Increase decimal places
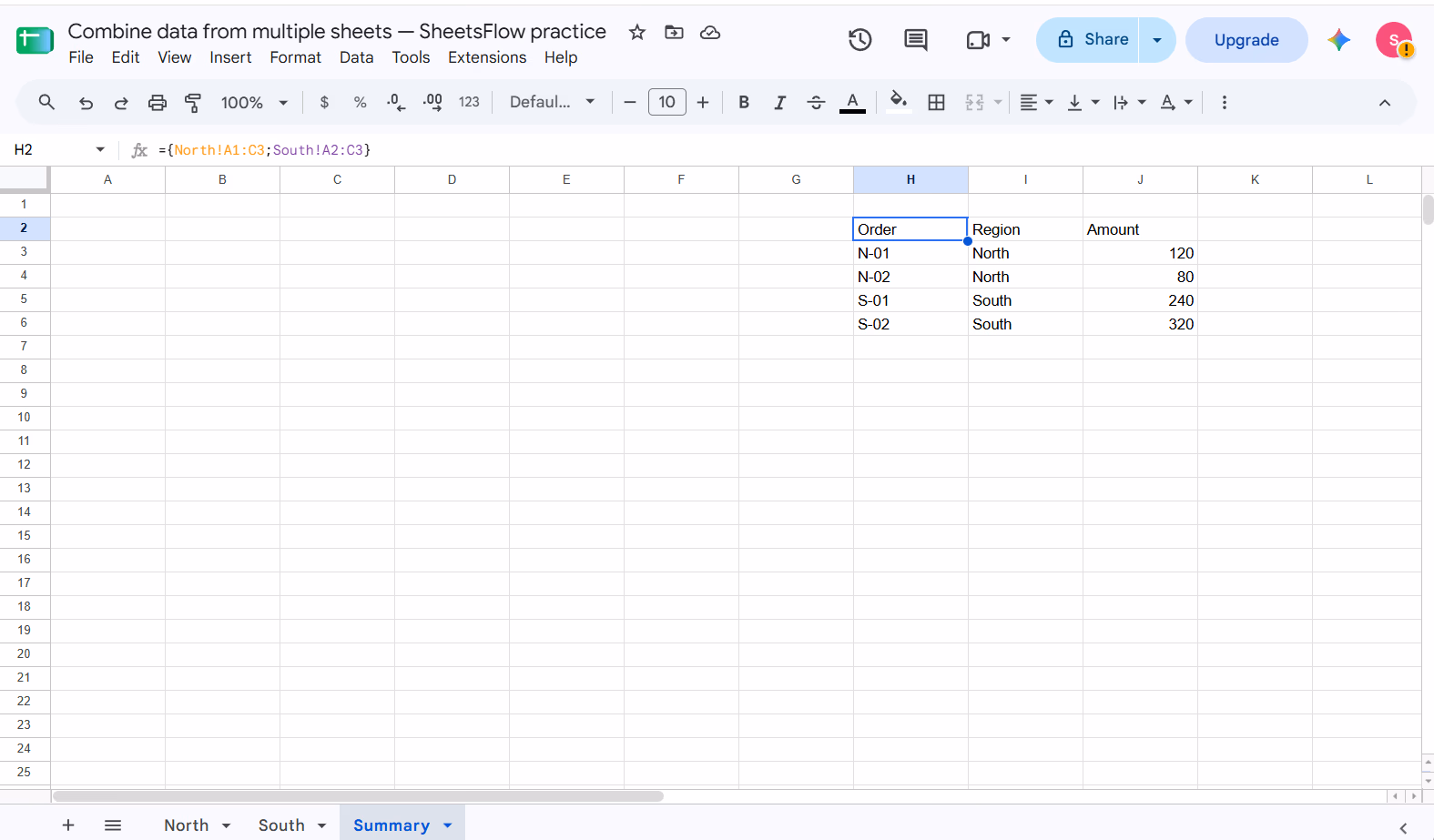The height and width of the screenshot is (840, 1434). [432, 103]
